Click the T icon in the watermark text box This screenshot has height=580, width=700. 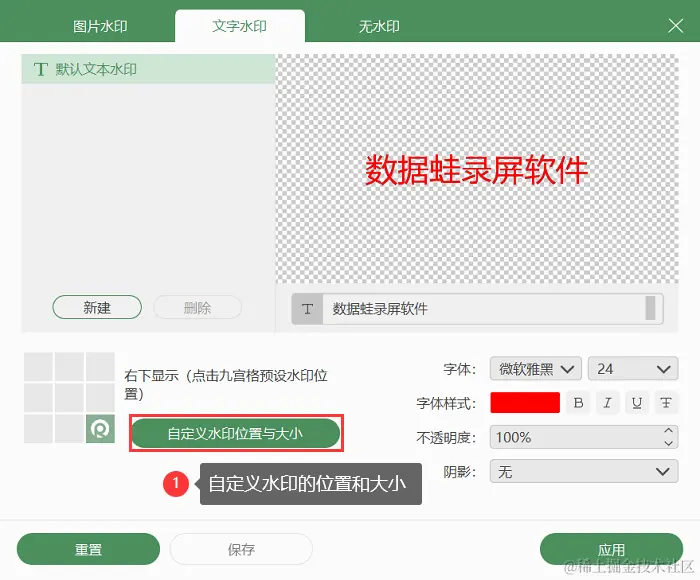pyautogui.click(x=307, y=309)
